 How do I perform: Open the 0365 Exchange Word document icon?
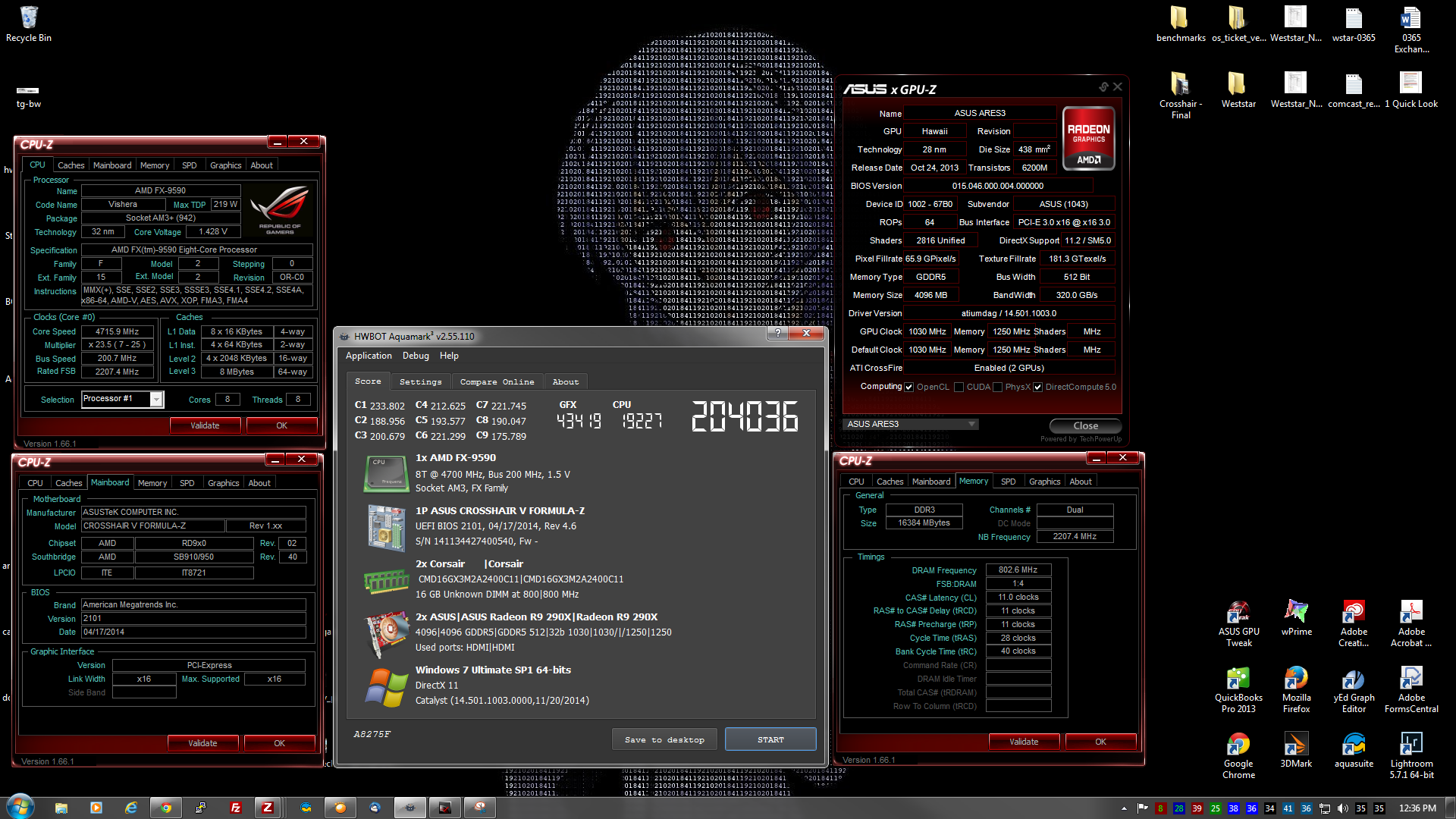1411,30
